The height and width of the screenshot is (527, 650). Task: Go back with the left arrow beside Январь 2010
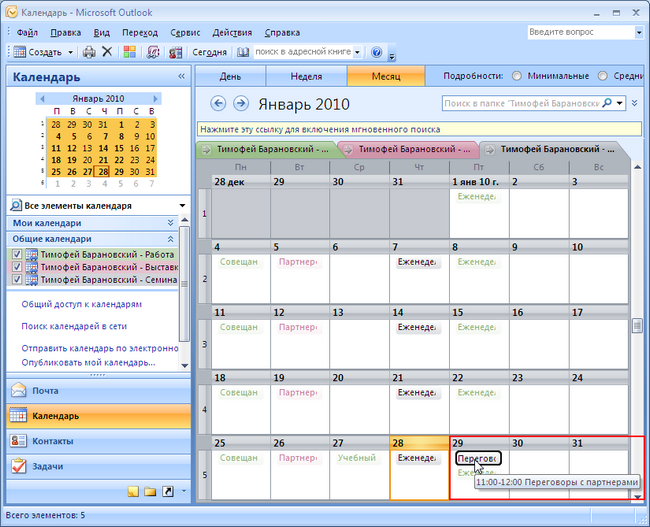[218, 104]
